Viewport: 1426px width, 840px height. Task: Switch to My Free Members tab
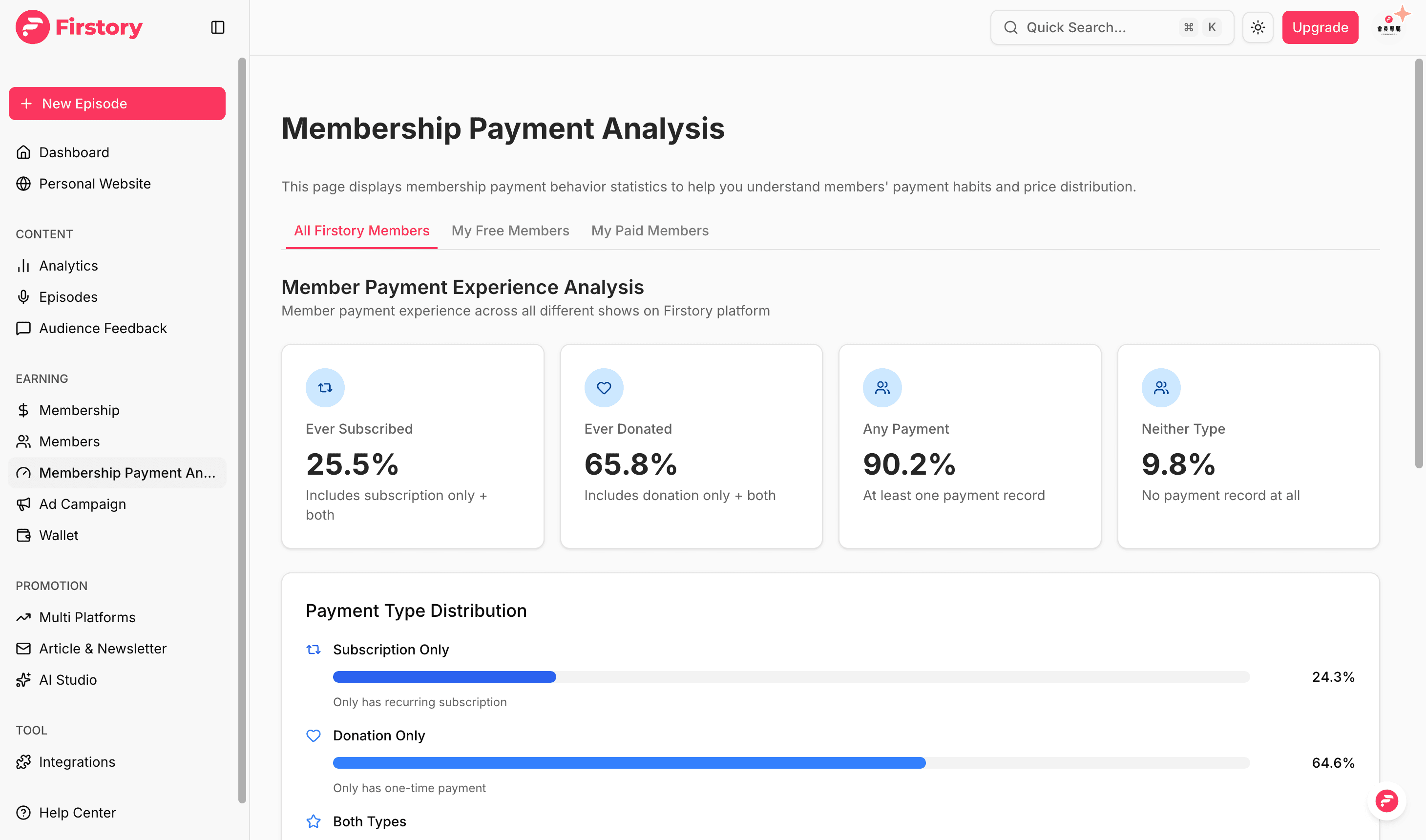click(510, 231)
